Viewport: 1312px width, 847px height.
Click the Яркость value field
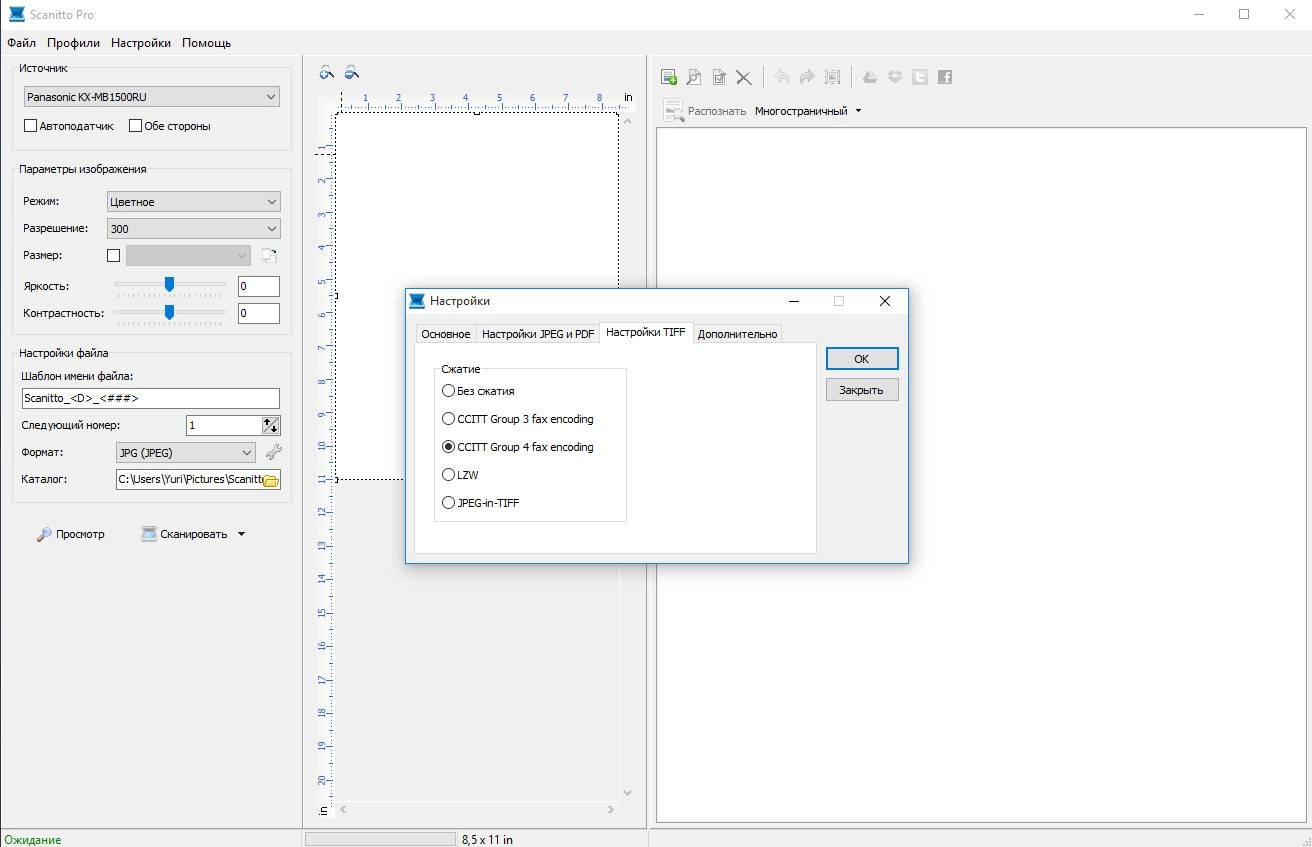pyautogui.click(x=259, y=286)
